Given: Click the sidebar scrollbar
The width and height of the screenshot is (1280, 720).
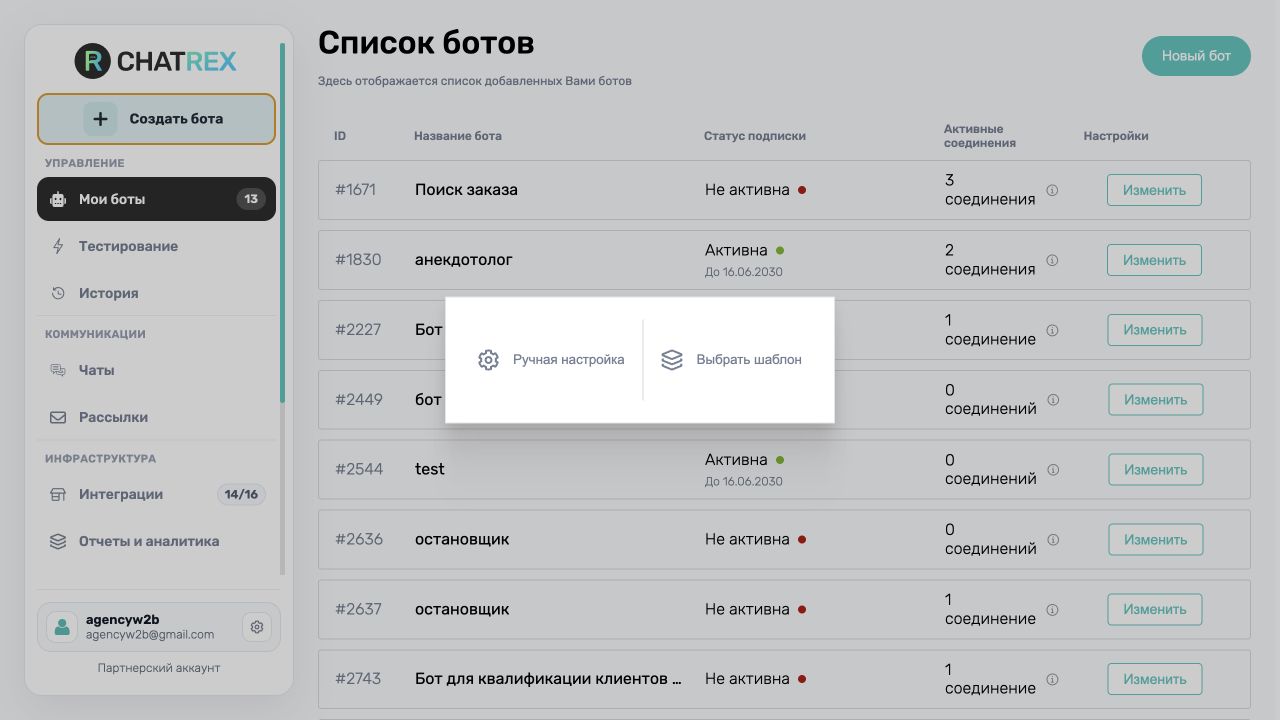Looking at the screenshot, I should 283,222.
